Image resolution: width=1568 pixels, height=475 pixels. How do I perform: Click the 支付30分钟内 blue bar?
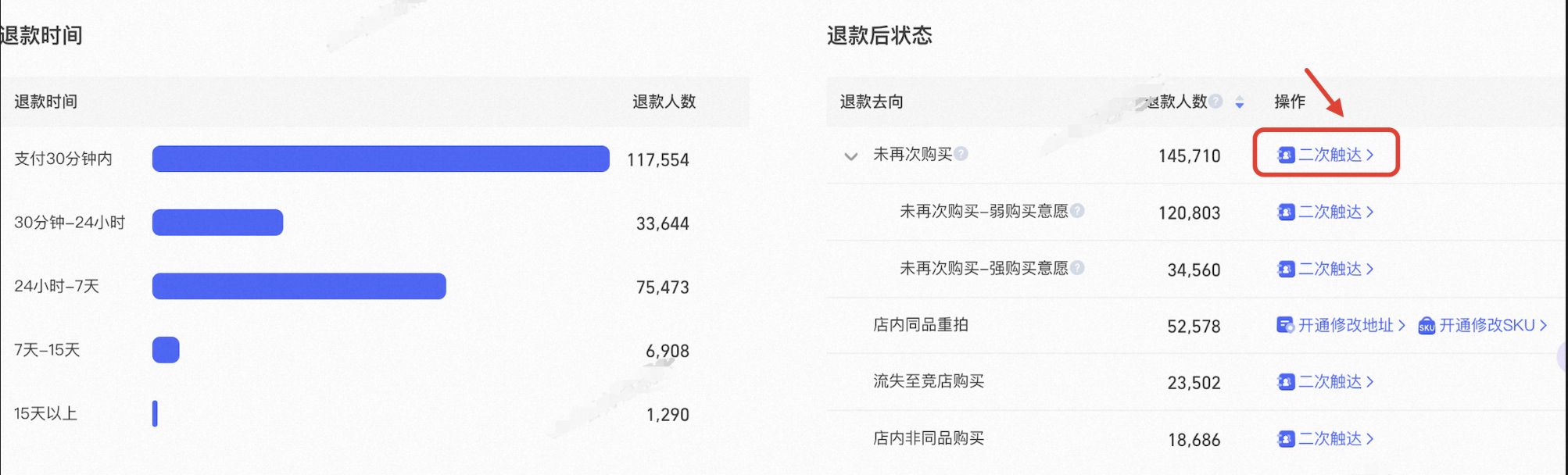tap(381, 159)
